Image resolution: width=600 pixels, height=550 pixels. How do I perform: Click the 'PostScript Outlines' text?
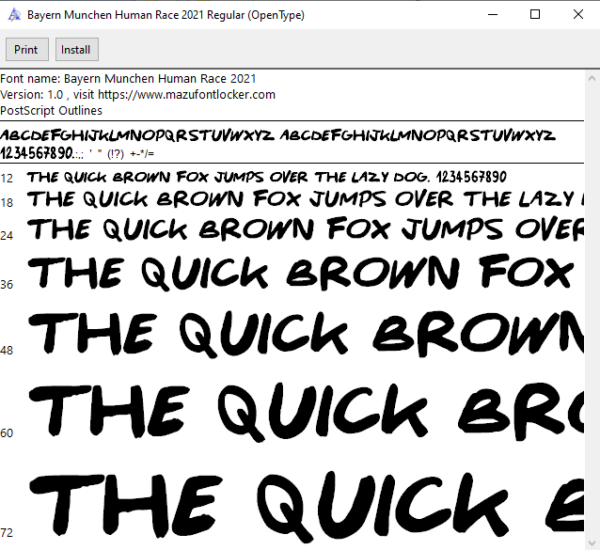click(x=51, y=111)
